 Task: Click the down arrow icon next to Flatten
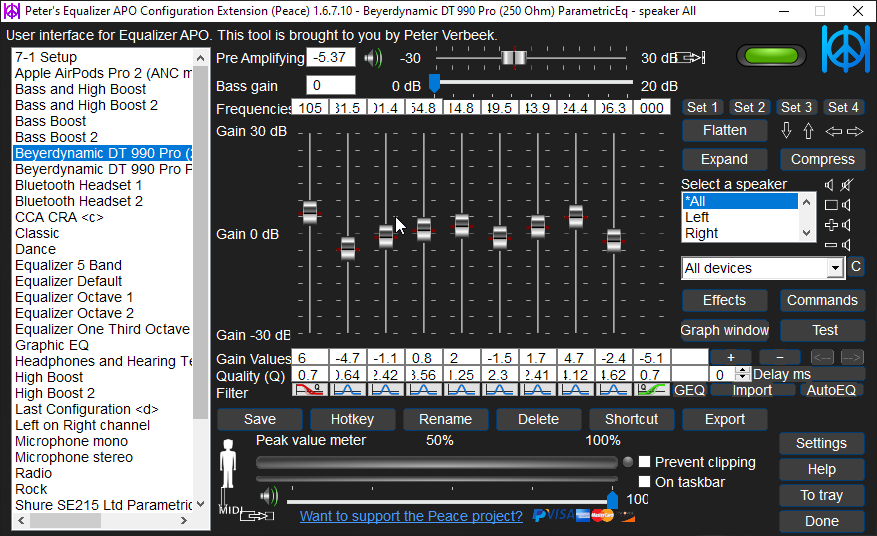tap(786, 130)
